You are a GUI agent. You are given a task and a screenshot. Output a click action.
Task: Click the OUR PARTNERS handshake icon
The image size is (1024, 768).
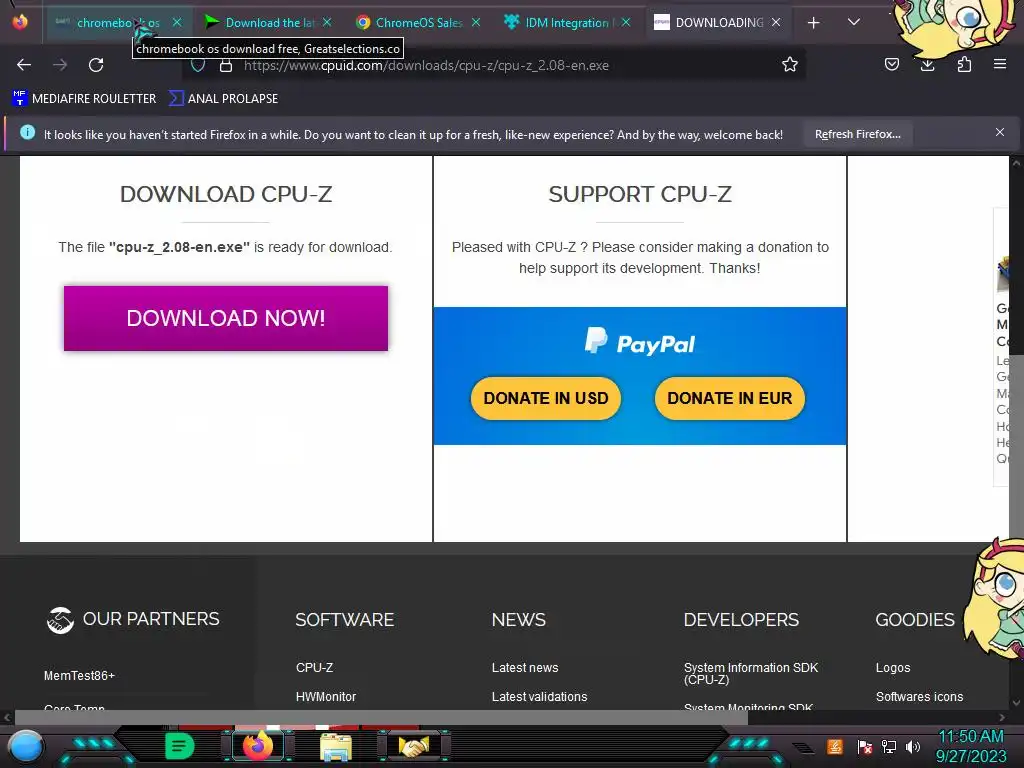(60, 620)
